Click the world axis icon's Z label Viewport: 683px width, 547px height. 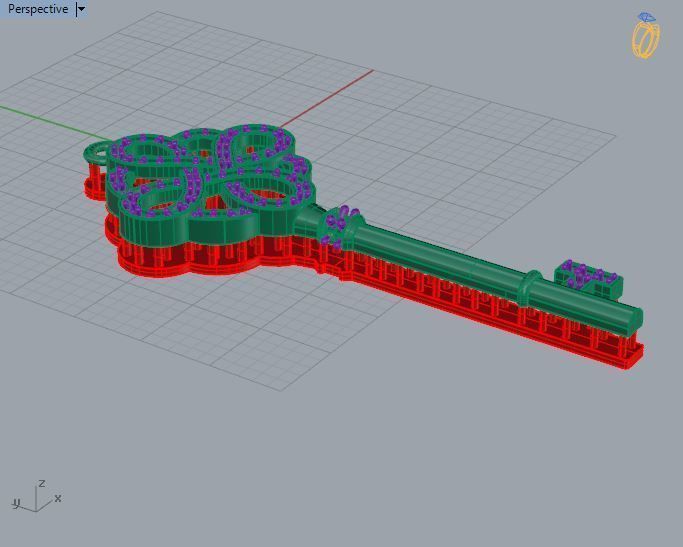tap(41, 483)
